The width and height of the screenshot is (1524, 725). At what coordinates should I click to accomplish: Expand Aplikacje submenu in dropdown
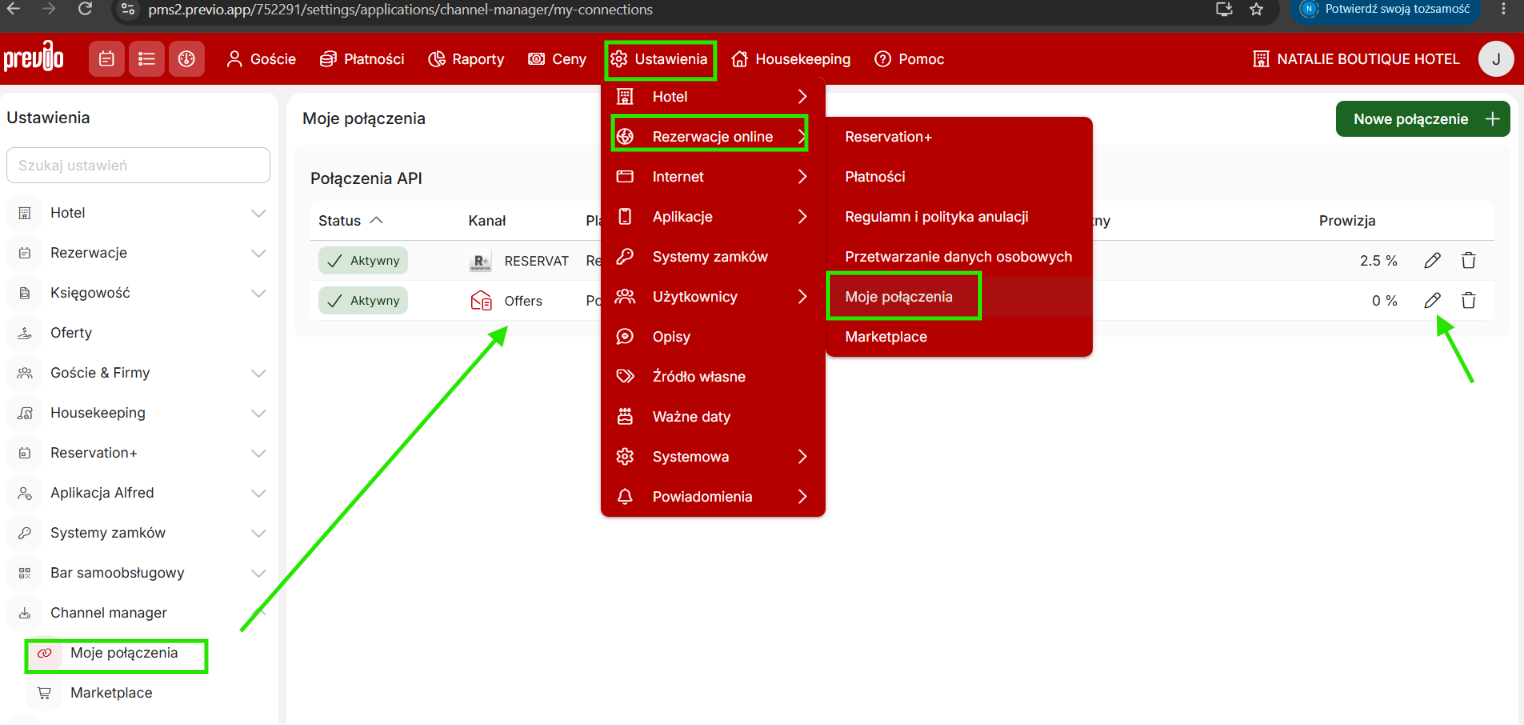coord(713,217)
